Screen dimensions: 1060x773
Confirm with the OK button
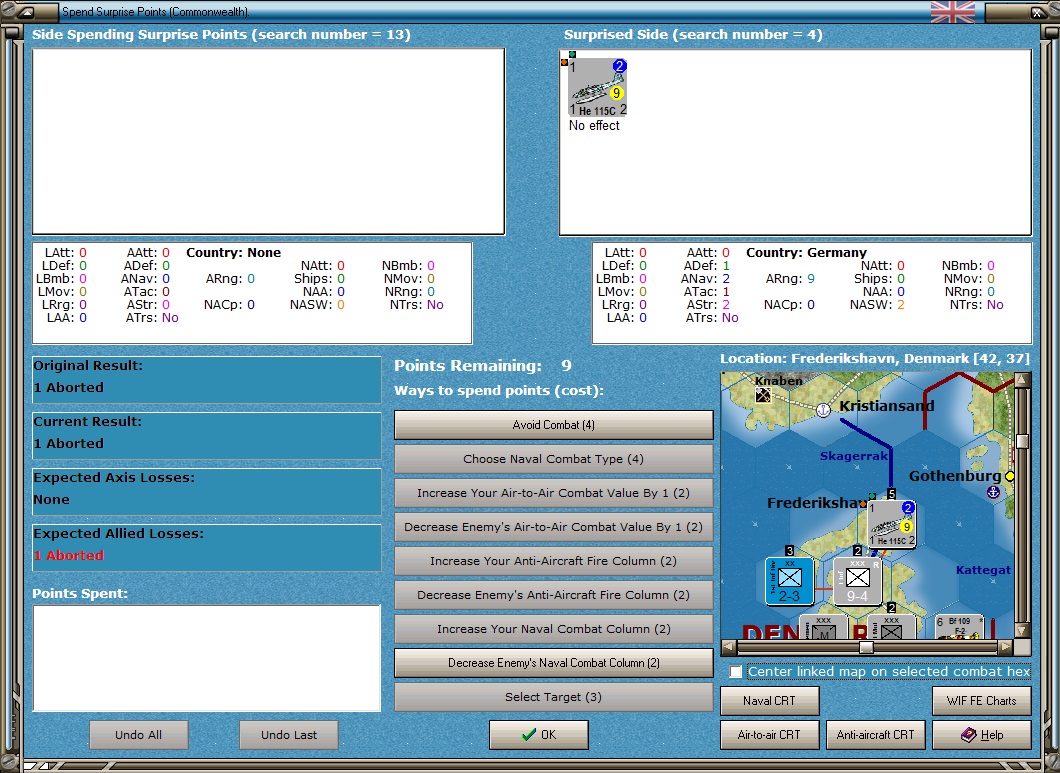point(538,735)
